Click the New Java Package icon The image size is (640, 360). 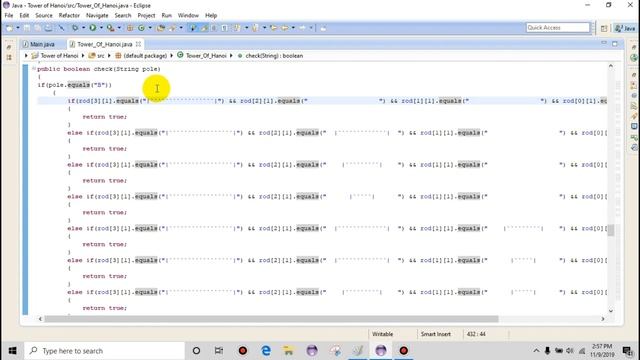[130, 28]
